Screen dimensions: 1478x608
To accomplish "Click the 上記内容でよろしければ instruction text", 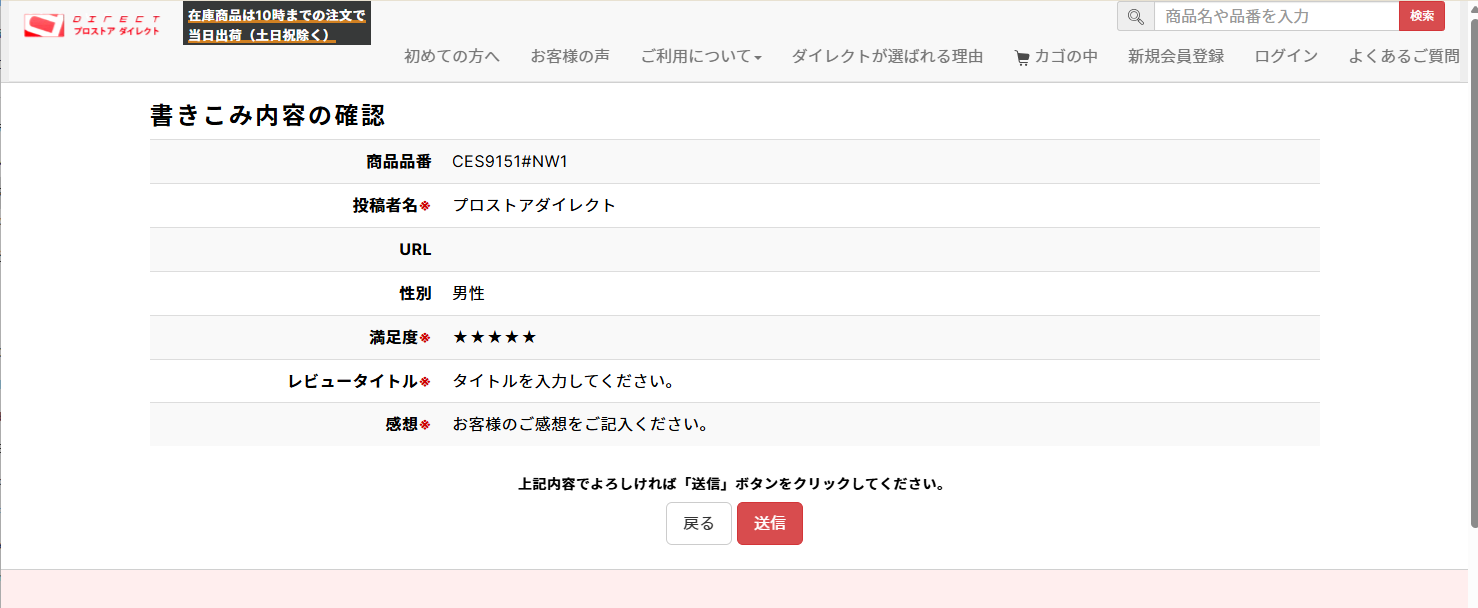I will coord(732,484).
